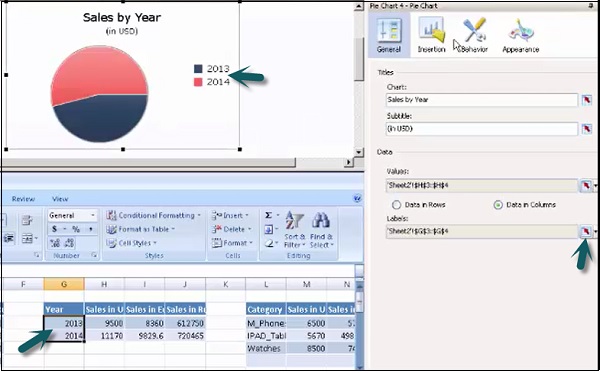Expand the Cell Styles dropdown

tap(132, 243)
